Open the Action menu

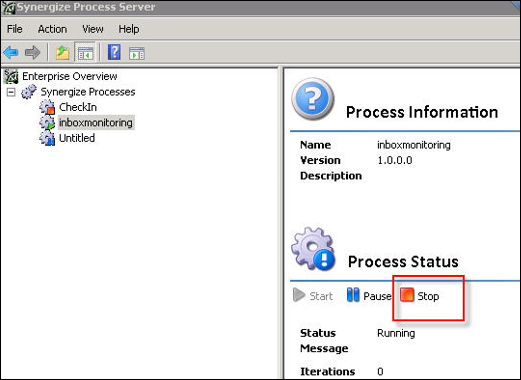52,29
